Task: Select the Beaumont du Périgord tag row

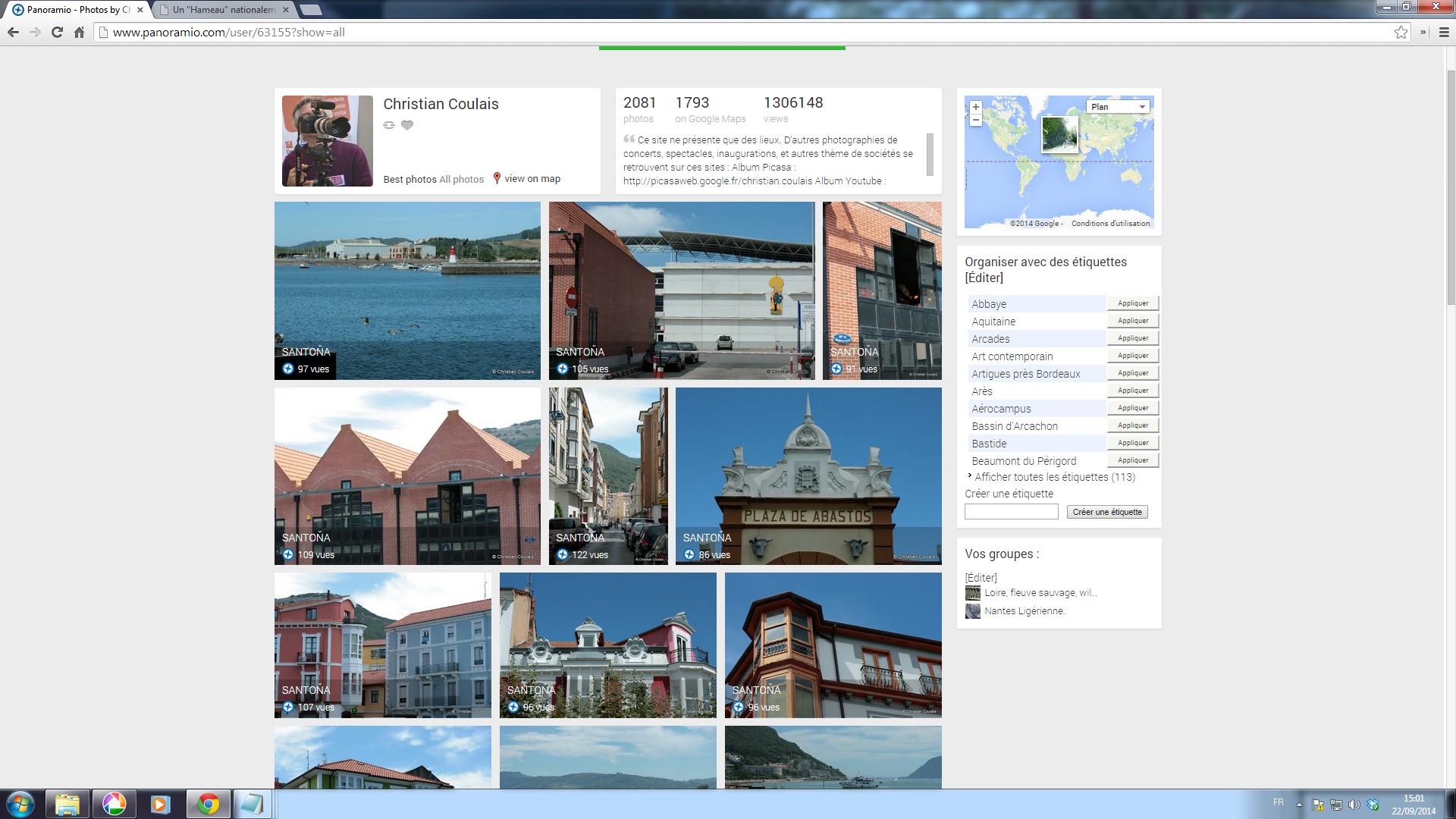Action: click(1037, 461)
